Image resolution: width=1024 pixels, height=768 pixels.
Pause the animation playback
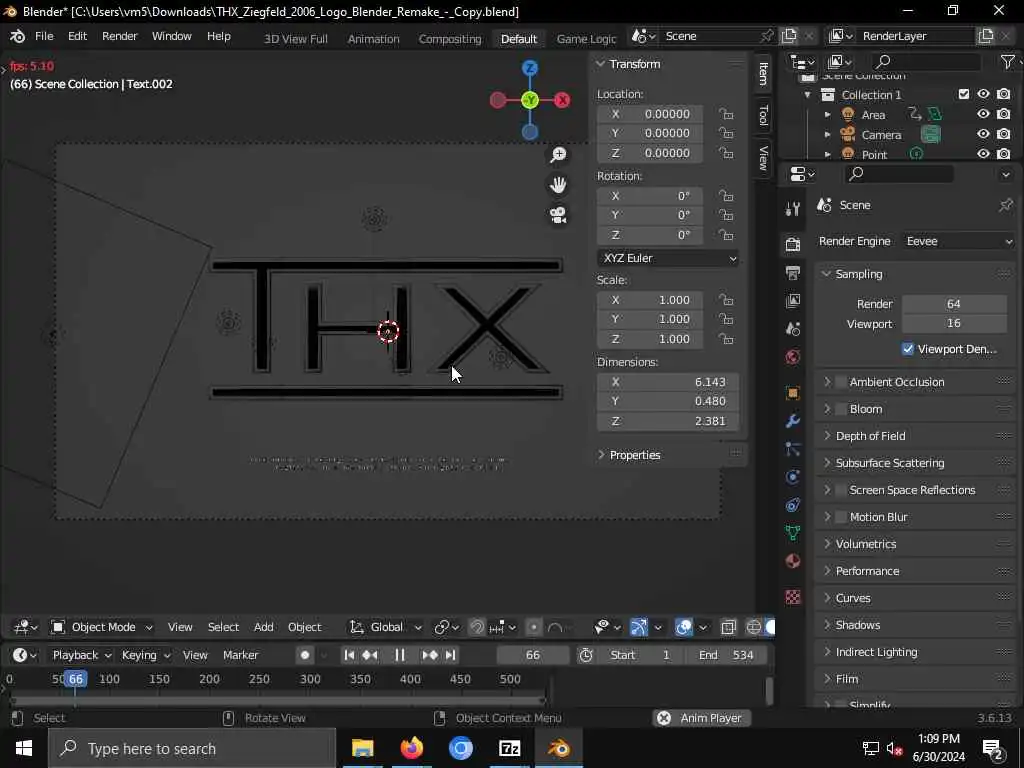[x=400, y=655]
